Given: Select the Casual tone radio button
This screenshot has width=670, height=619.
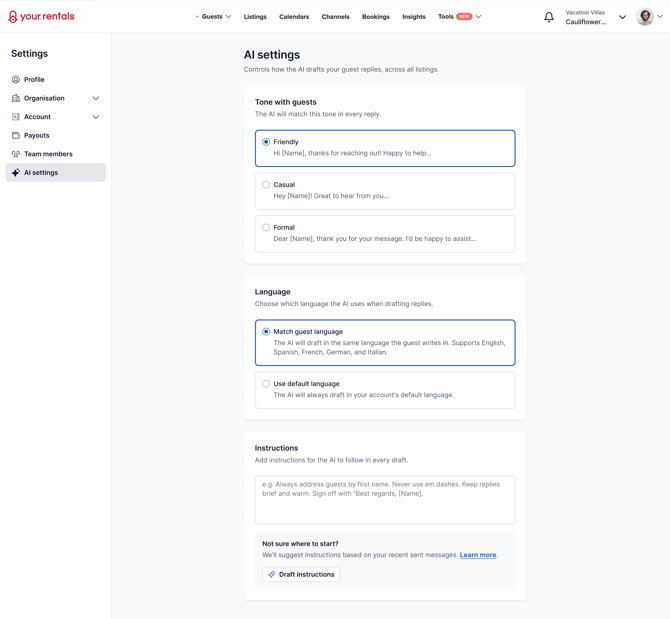Looking at the screenshot, I should coord(266,185).
